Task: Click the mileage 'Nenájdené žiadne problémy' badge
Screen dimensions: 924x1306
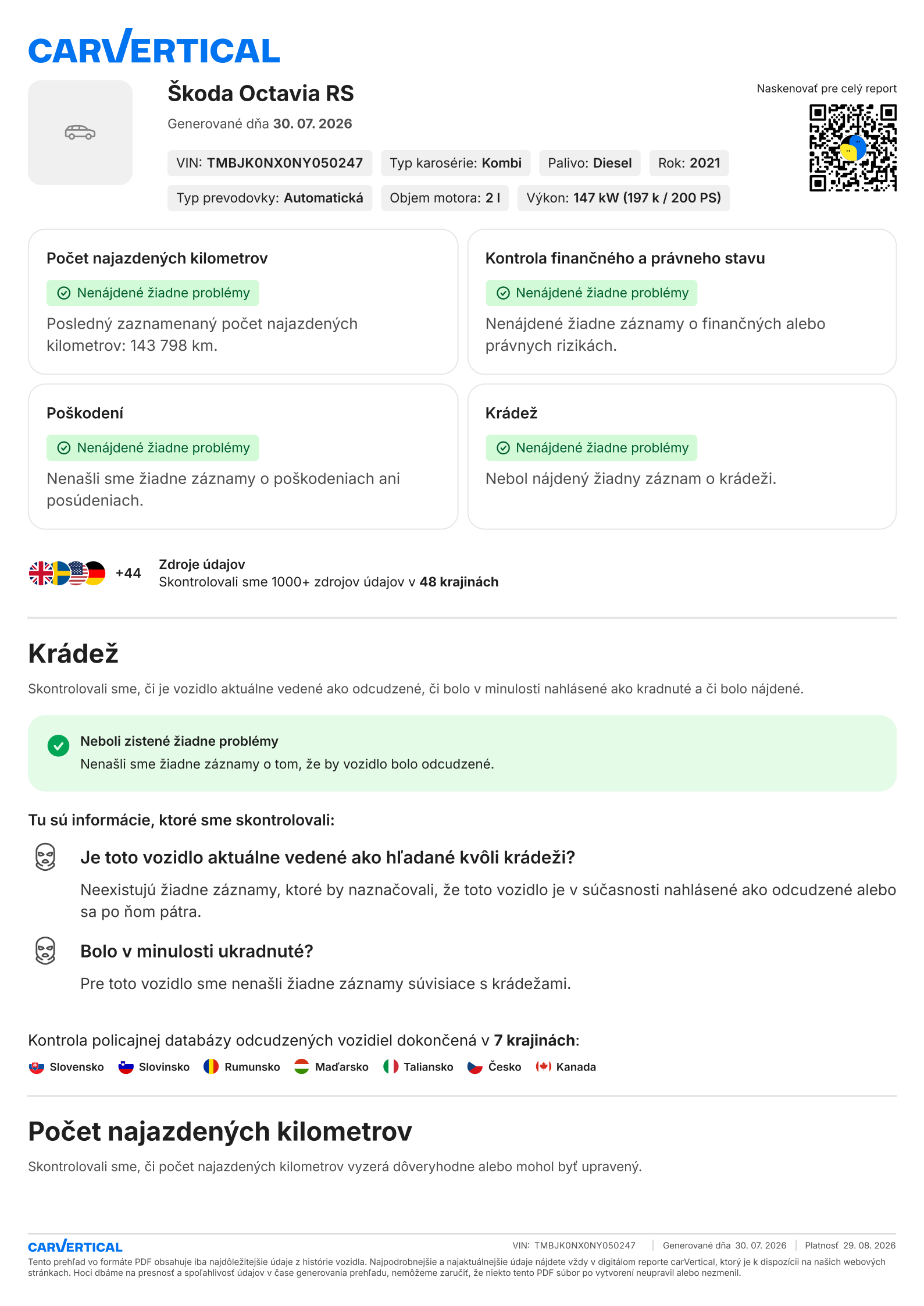Action: pyautogui.click(x=153, y=293)
